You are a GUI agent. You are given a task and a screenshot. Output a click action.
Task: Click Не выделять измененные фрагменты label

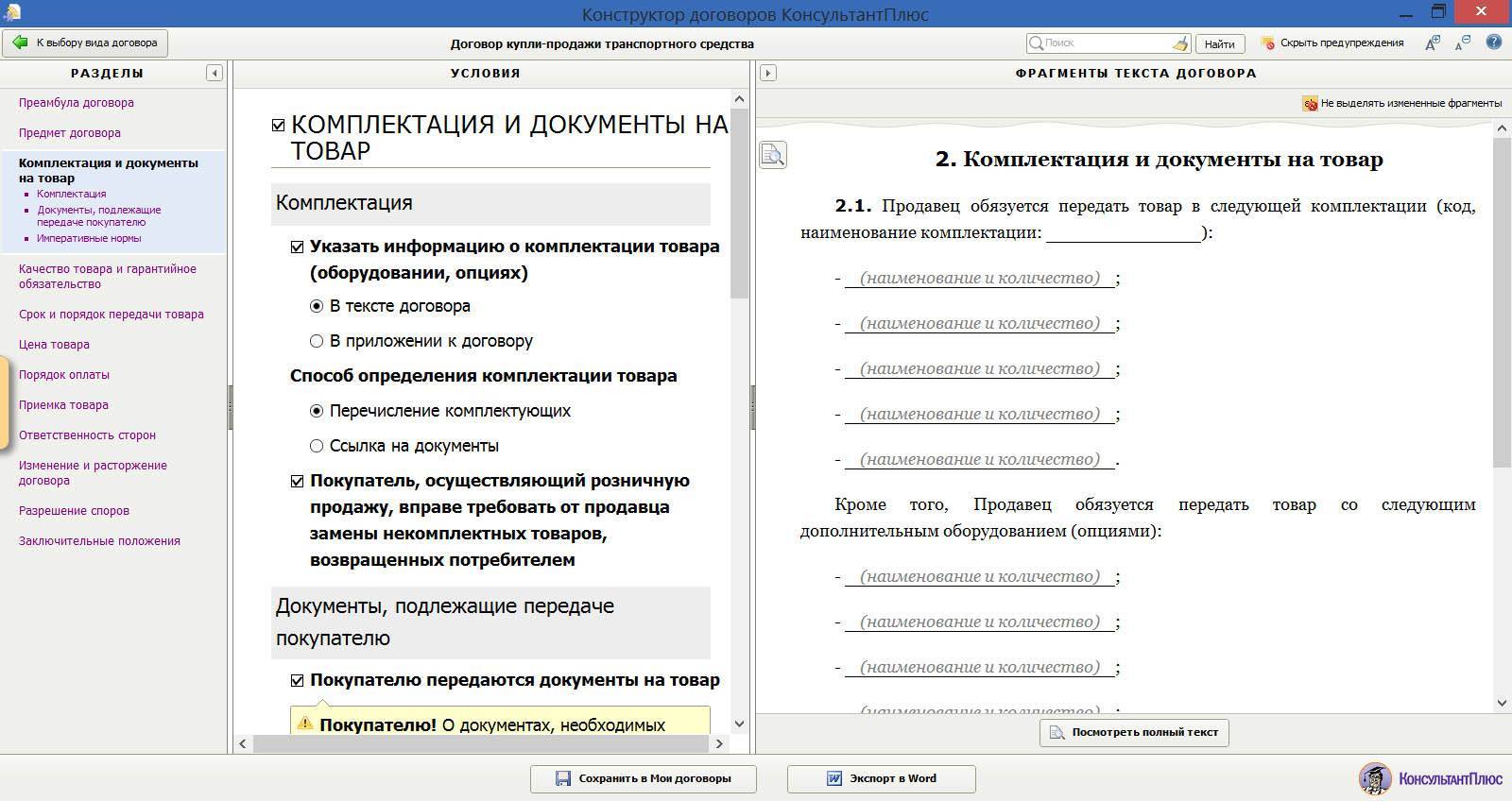click(x=1411, y=104)
